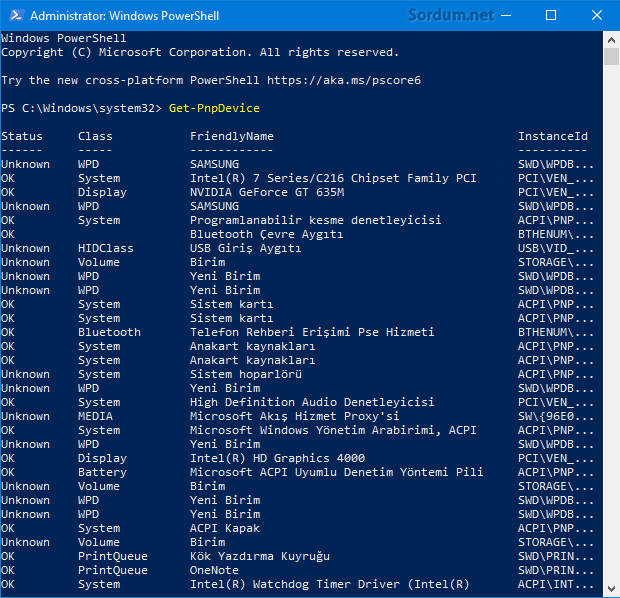
Task: Select the NVIDIA GeForce GT 635M entry
Action: tap(267, 193)
